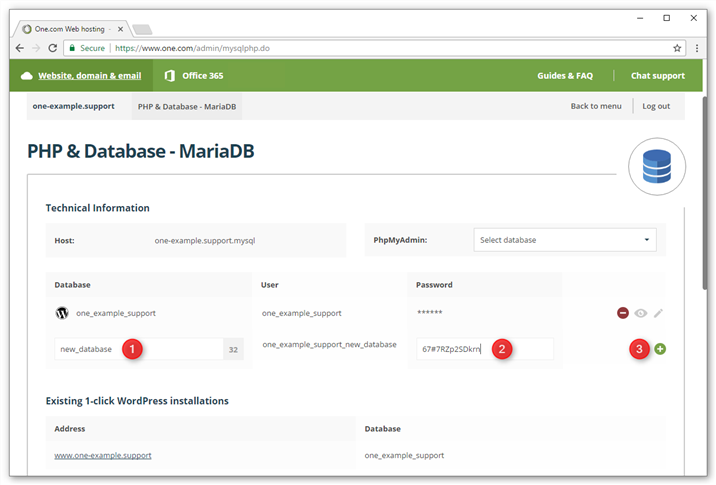Screen dimensions: 716x485
Task: Open a new browser tab
Action: 142,30
